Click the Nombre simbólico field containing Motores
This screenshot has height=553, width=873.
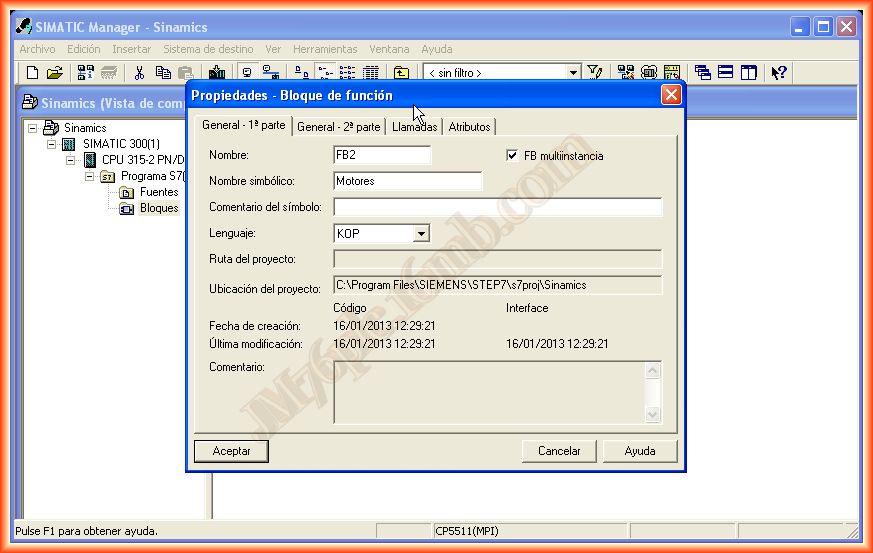coord(407,181)
